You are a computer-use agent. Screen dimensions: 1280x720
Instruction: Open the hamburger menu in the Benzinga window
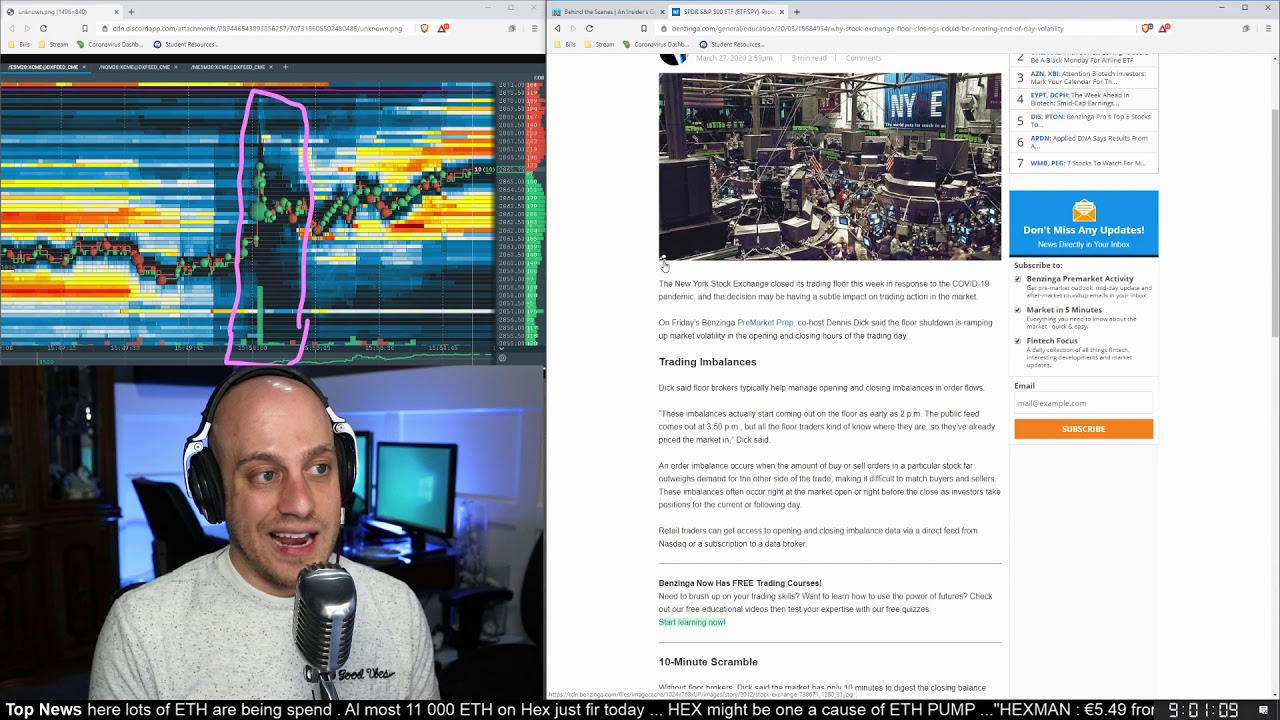pyautogui.click(x=1268, y=28)
